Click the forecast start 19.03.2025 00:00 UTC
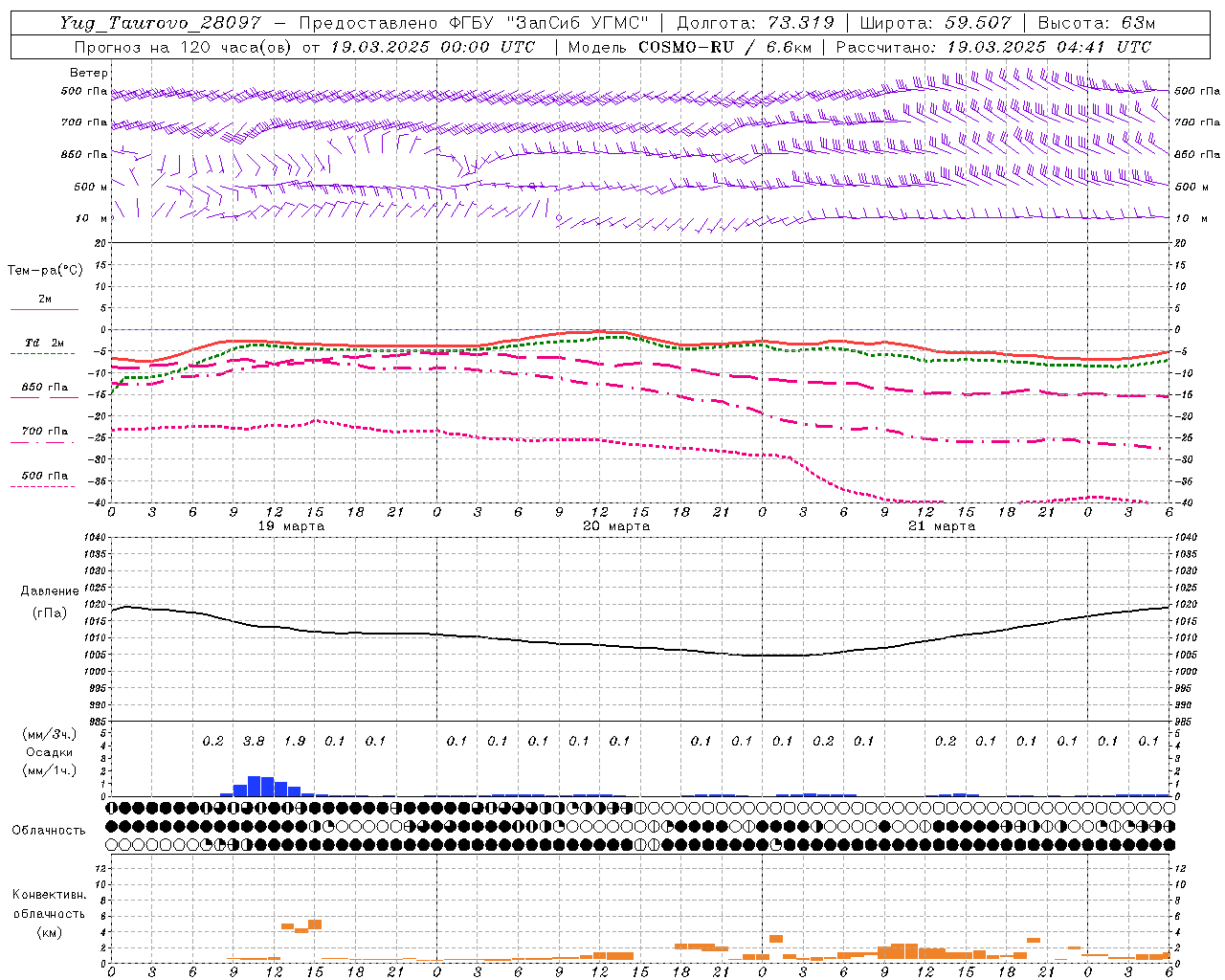 pyautogui.click(x=433, y=47)
